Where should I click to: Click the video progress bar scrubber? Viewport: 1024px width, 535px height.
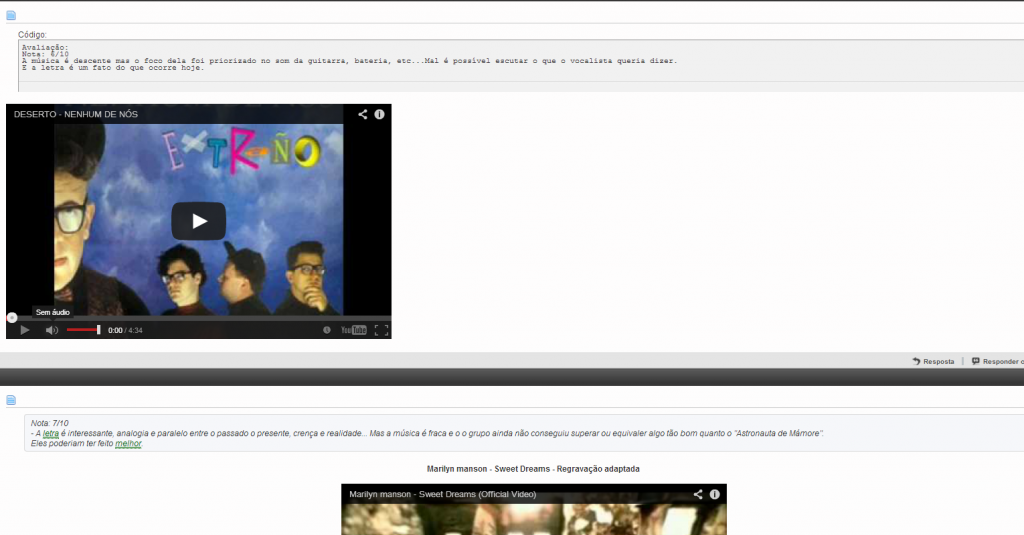coord(12,318)
